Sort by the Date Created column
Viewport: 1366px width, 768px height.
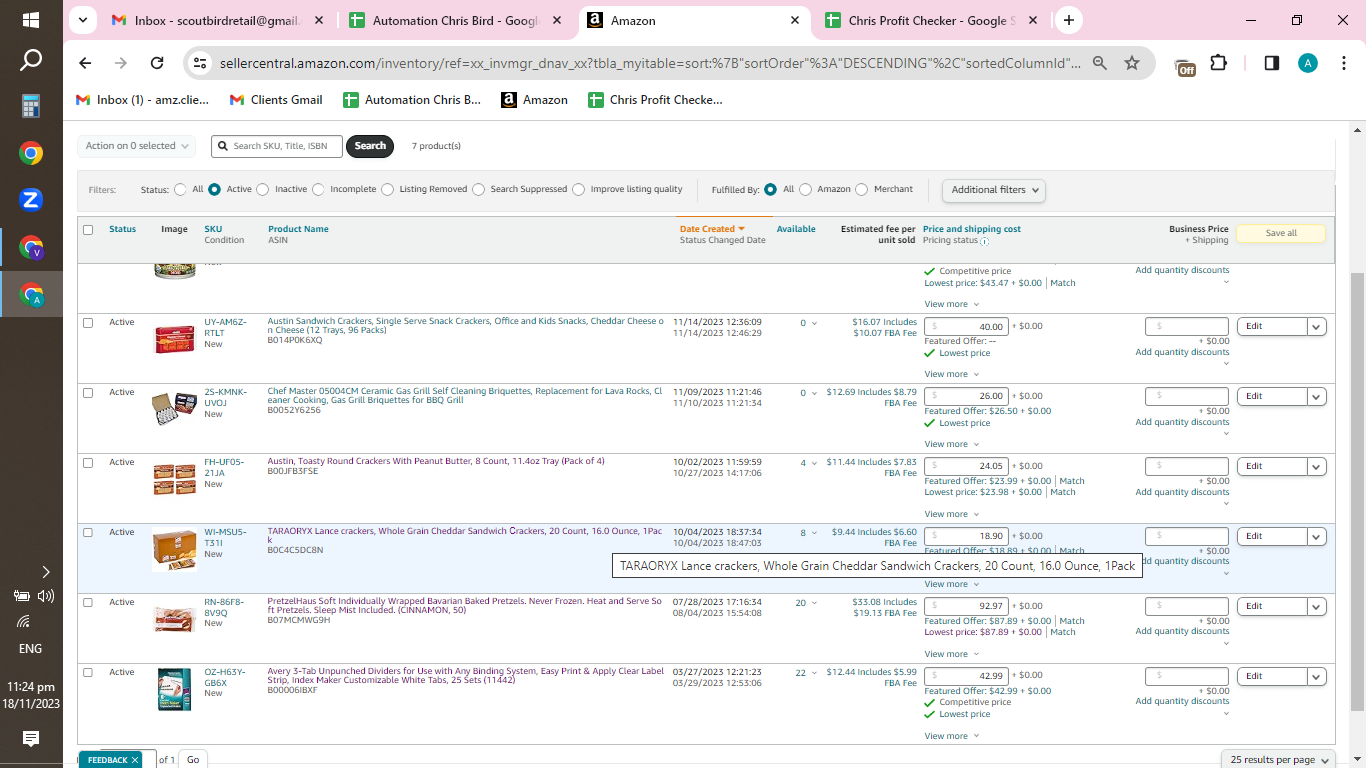pyautogui.click(x=712, y=229)
